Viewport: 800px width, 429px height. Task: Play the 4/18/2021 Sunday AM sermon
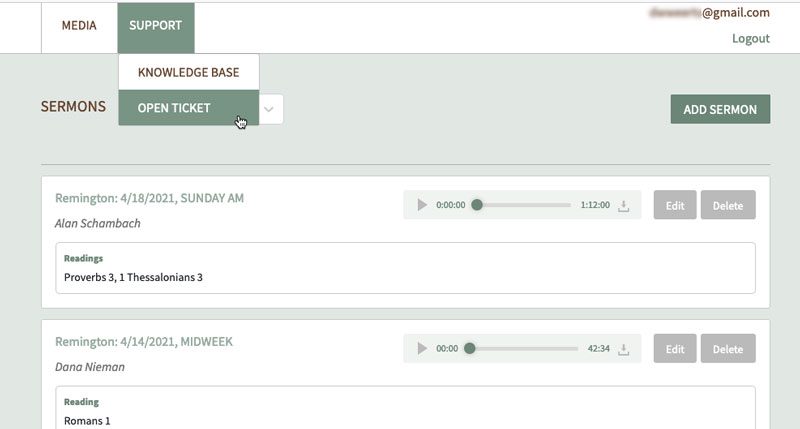[x=422, y=205]
